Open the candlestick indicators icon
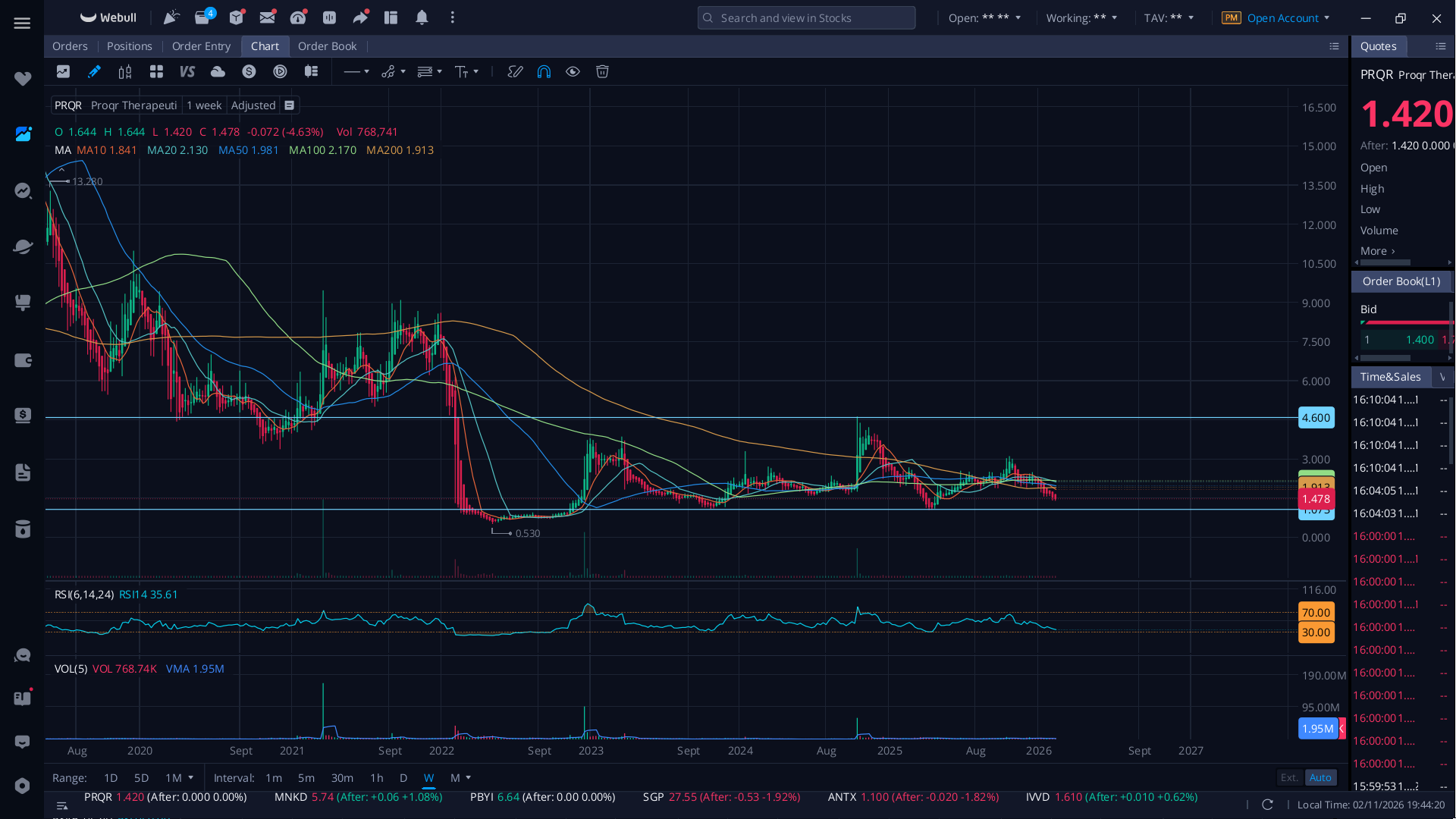This screenshot has height=819, width=1456. pos(125,71)
